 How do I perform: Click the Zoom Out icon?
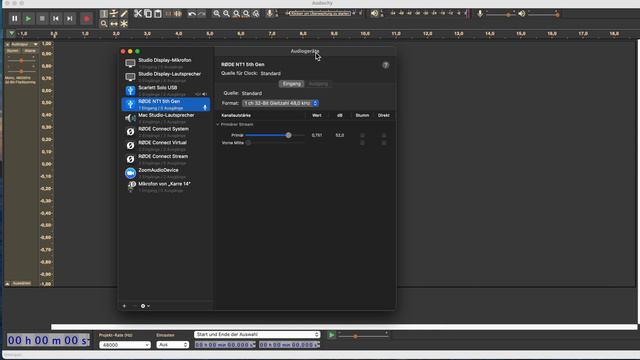click(226, 14)
